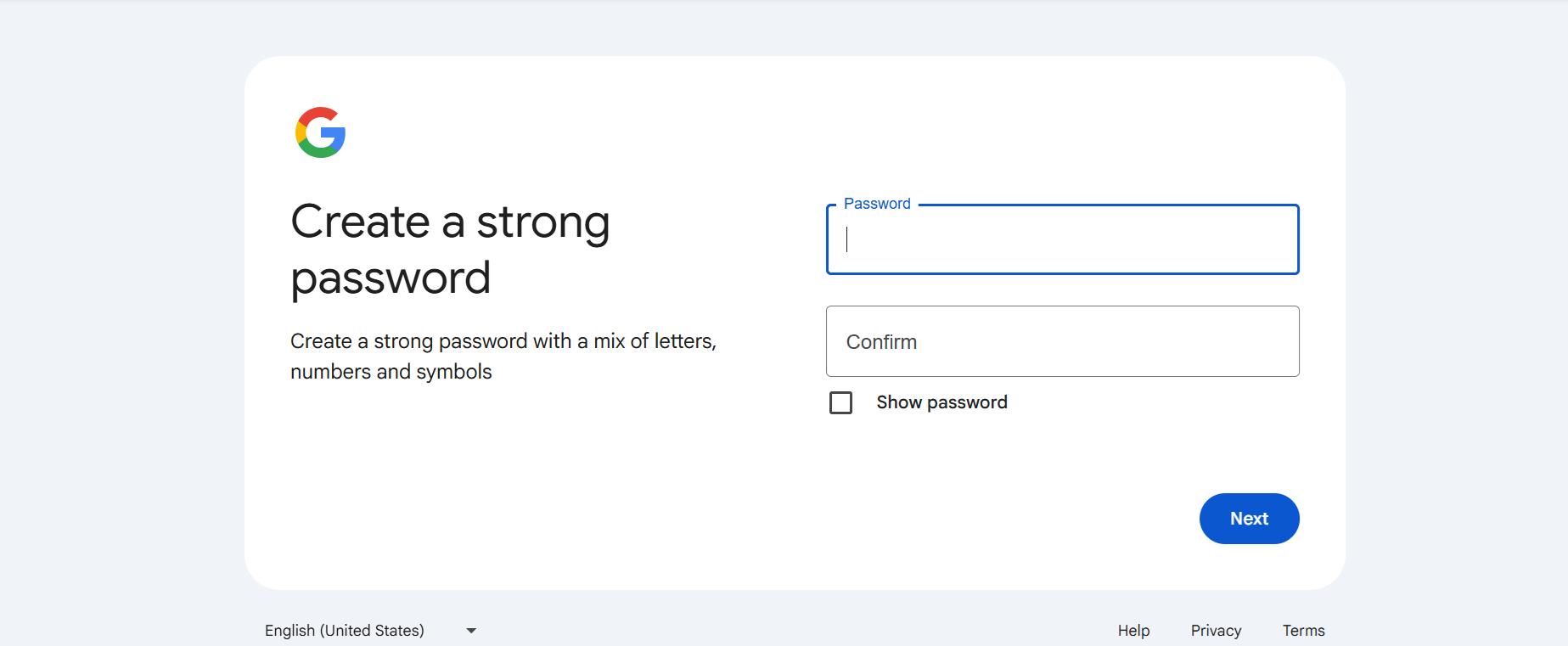
Task: Click the password requirements description text
Action: pyautogui.click(x=503, y=357)
